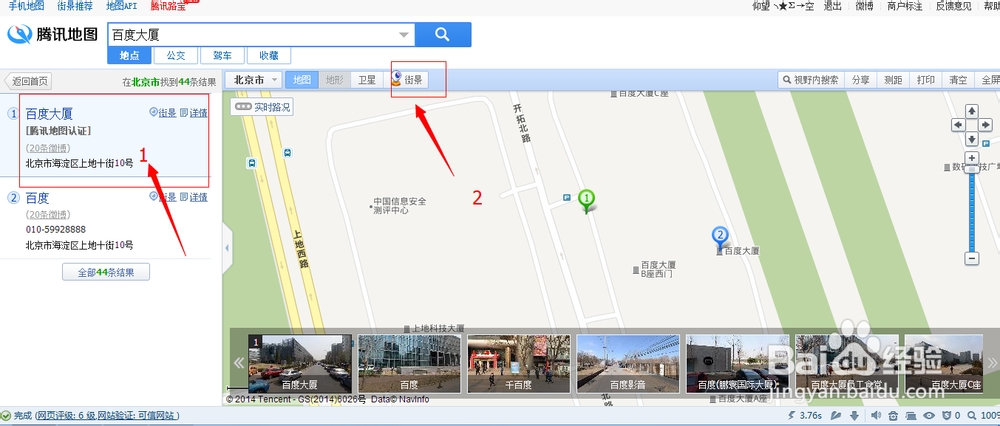Image resolution: width=1000 pixels, height=426 pixels.
Task: Switch to 地形 terrain view
Action: tap(334, 80)
